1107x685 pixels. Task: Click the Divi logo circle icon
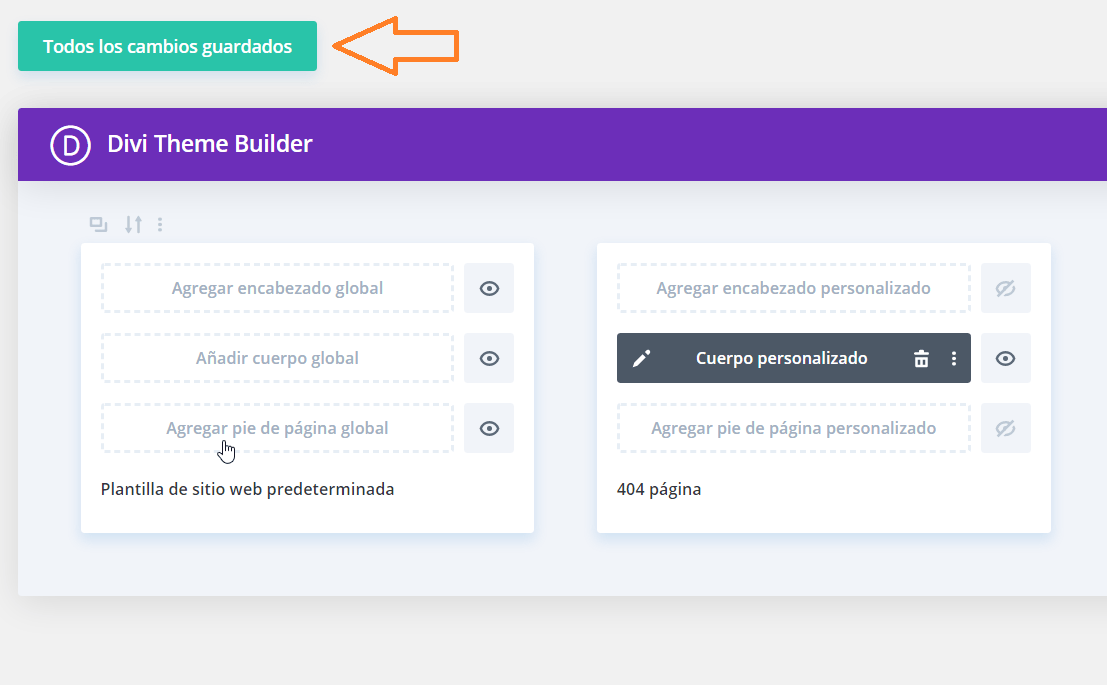pos(71,145)
